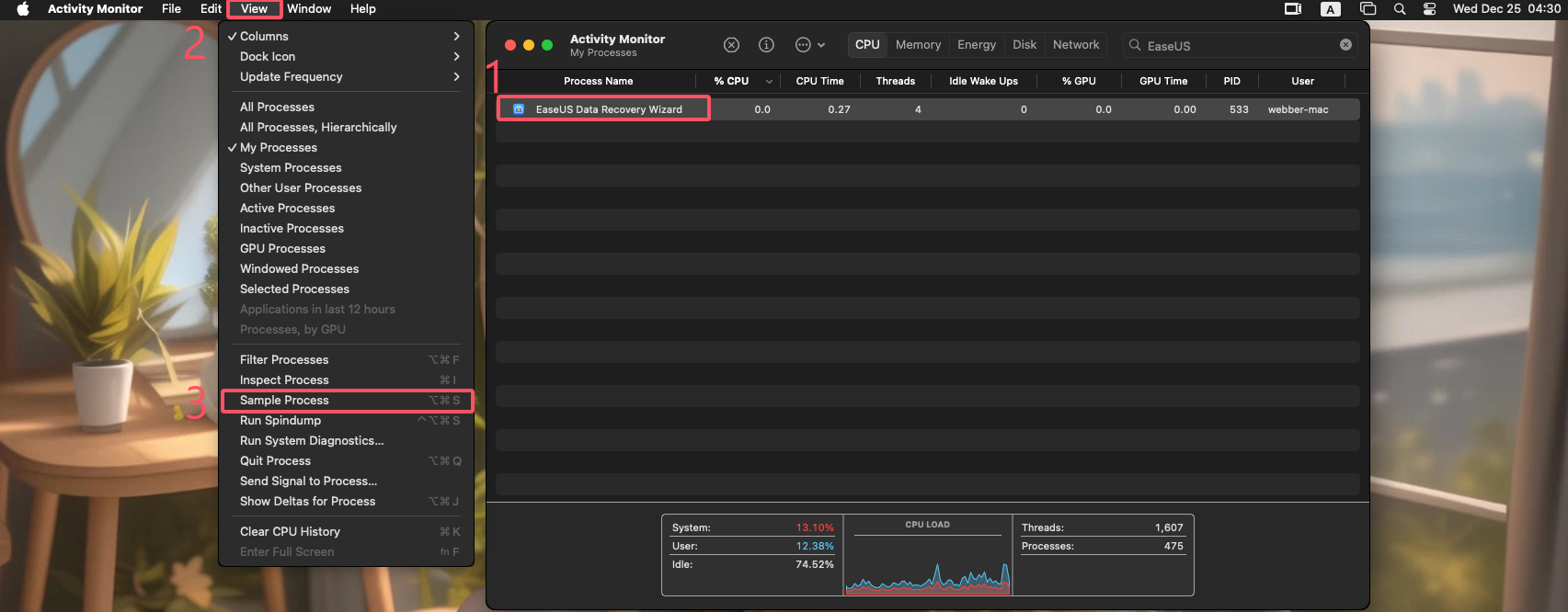Click the red close button of Activity Monitor

(x=510, y=45)
